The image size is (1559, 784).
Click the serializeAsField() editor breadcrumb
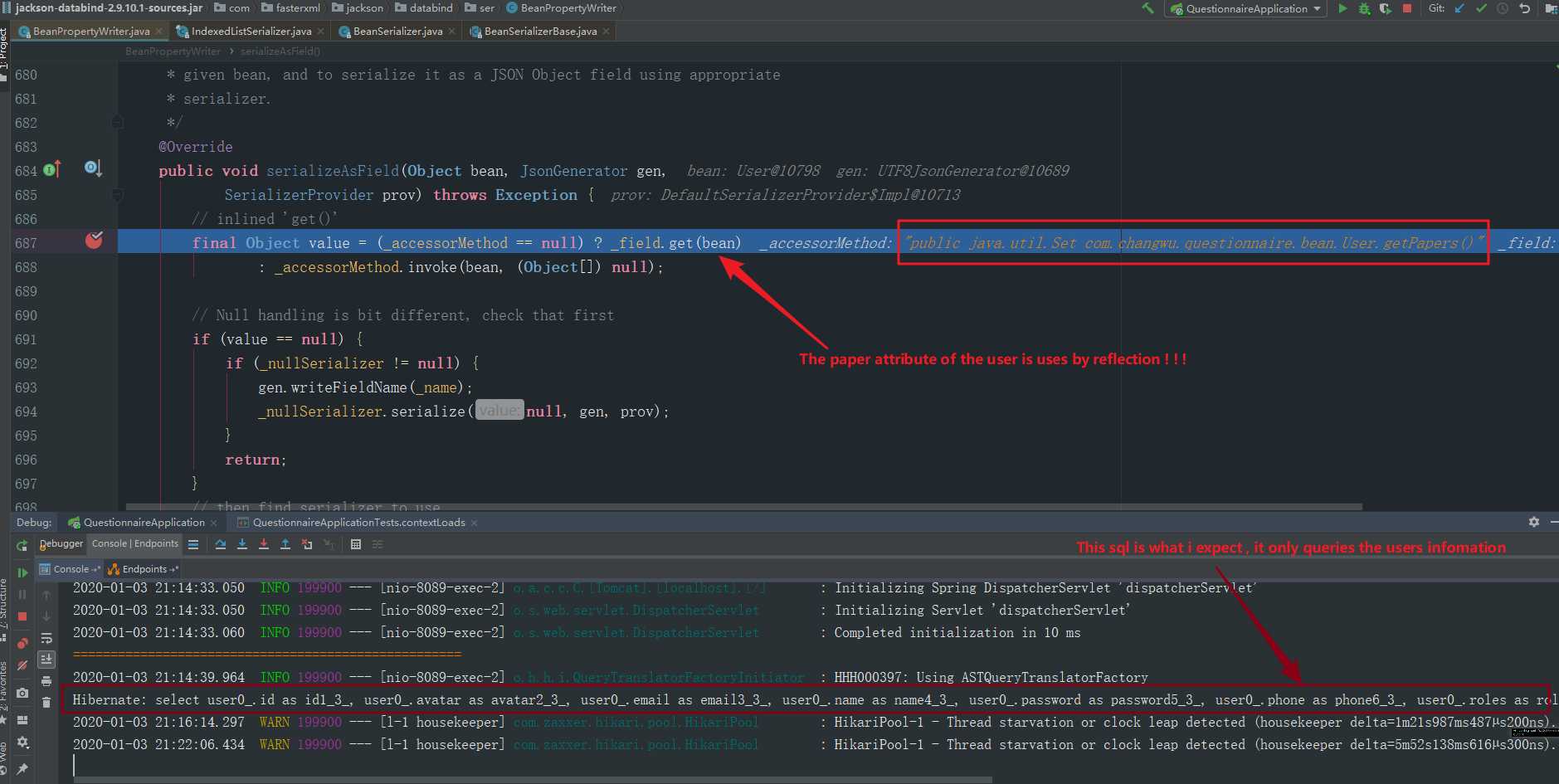pos(280,51)
